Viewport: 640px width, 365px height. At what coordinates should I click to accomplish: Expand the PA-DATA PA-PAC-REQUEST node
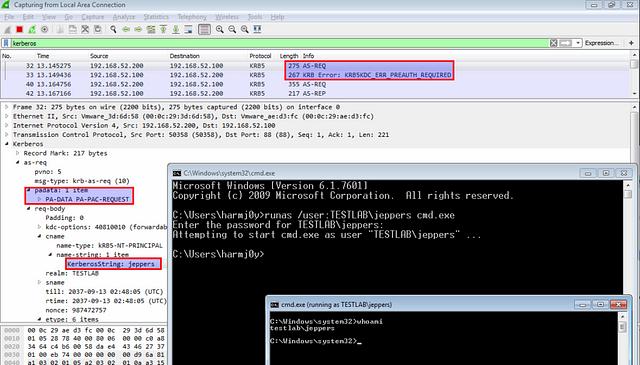(40, 199)
